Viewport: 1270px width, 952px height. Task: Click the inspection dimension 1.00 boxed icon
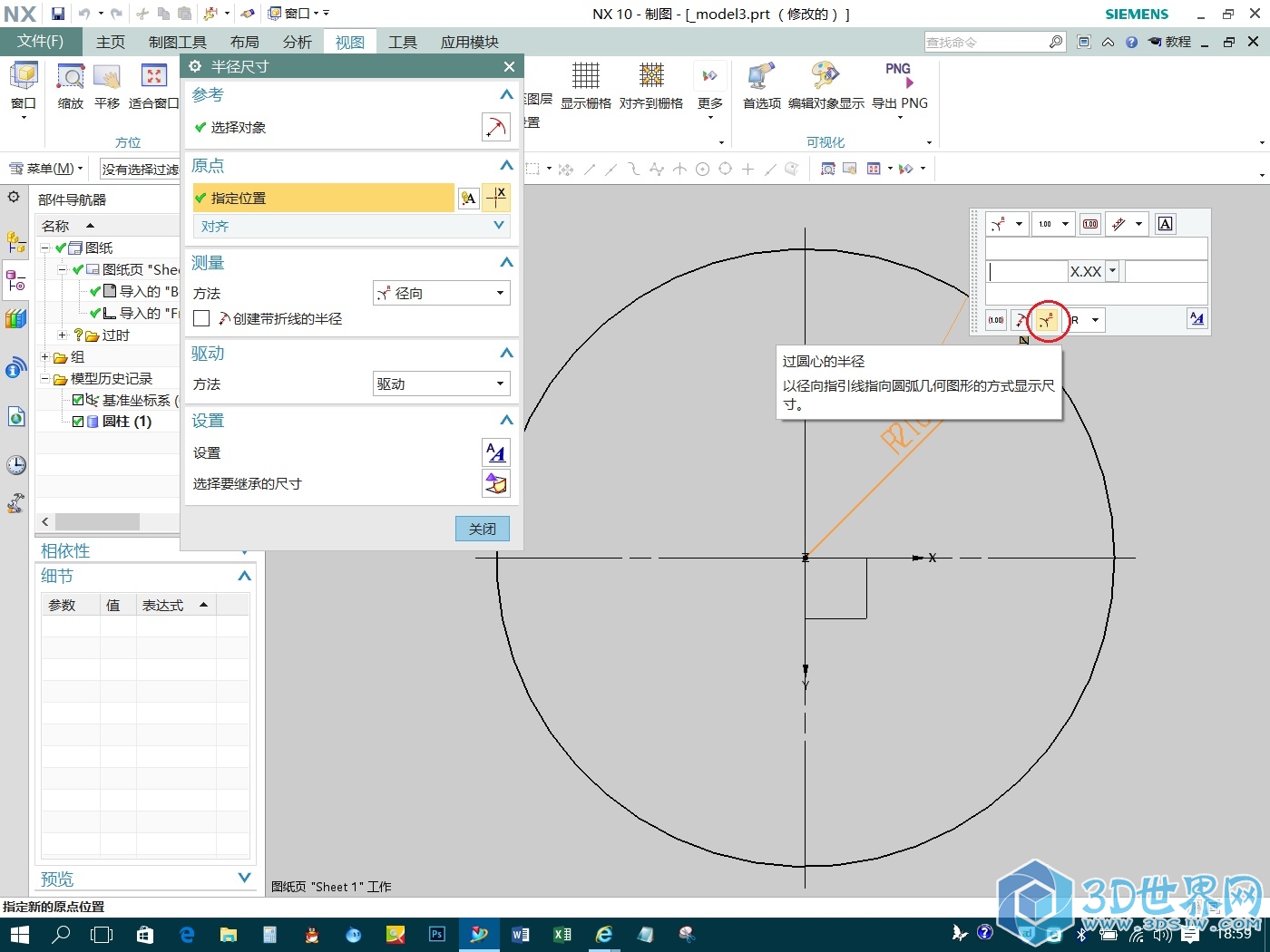[x=1090, y=224]
